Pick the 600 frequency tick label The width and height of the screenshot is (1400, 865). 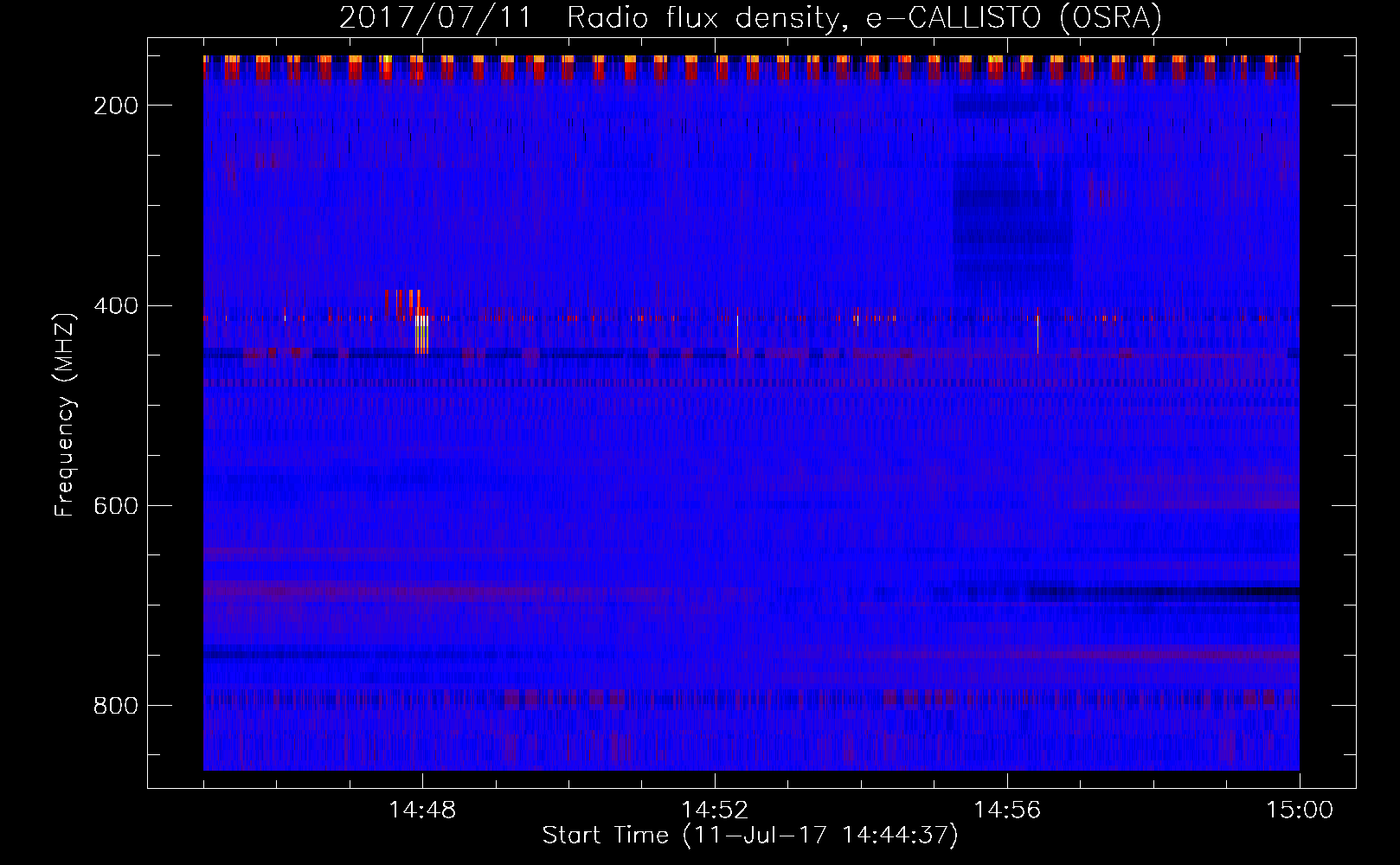pyautogui.click(x=116, y=505)
